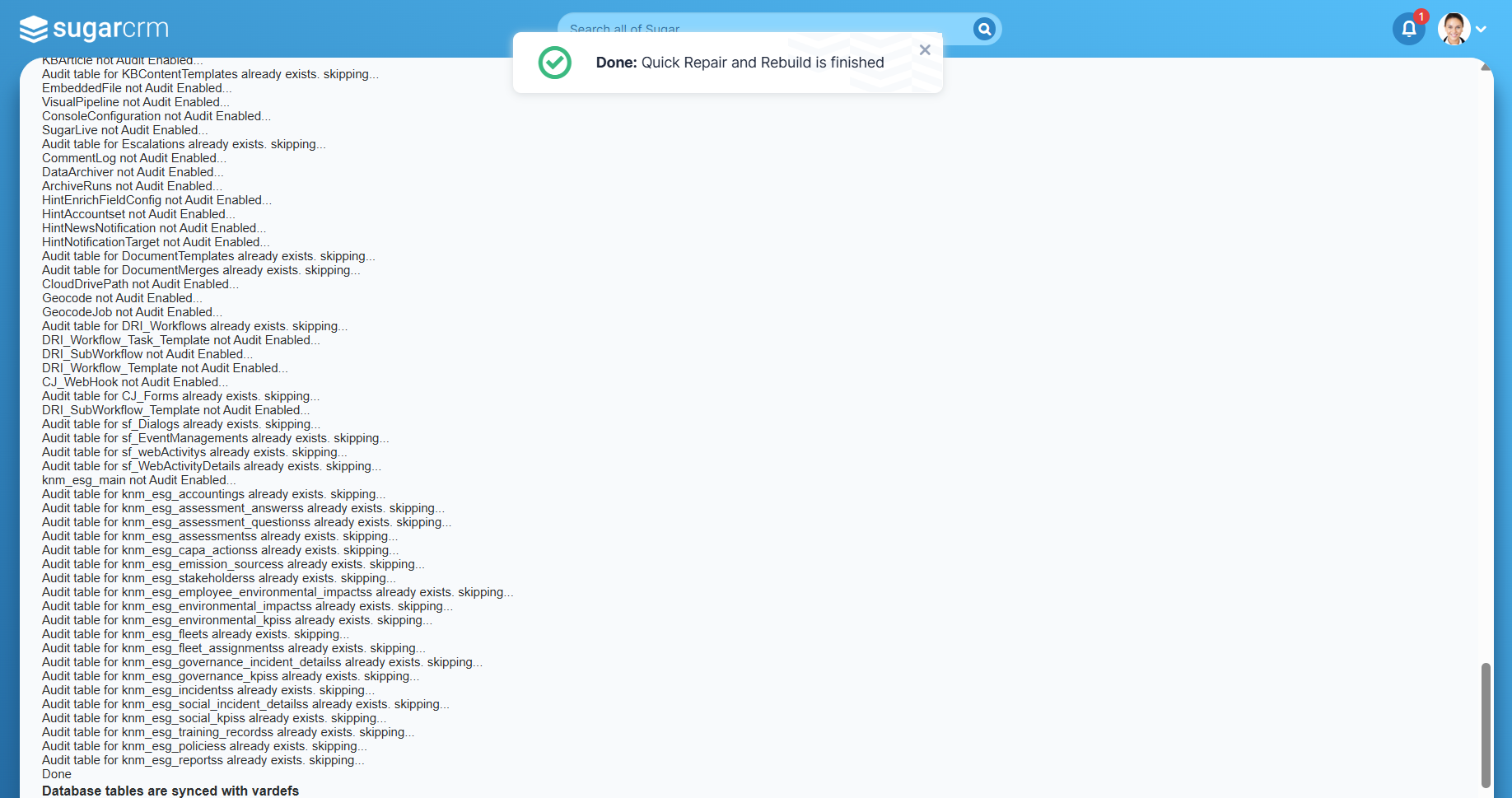Click 'Audit table for KBContentTemplates' line

[211, 74]
